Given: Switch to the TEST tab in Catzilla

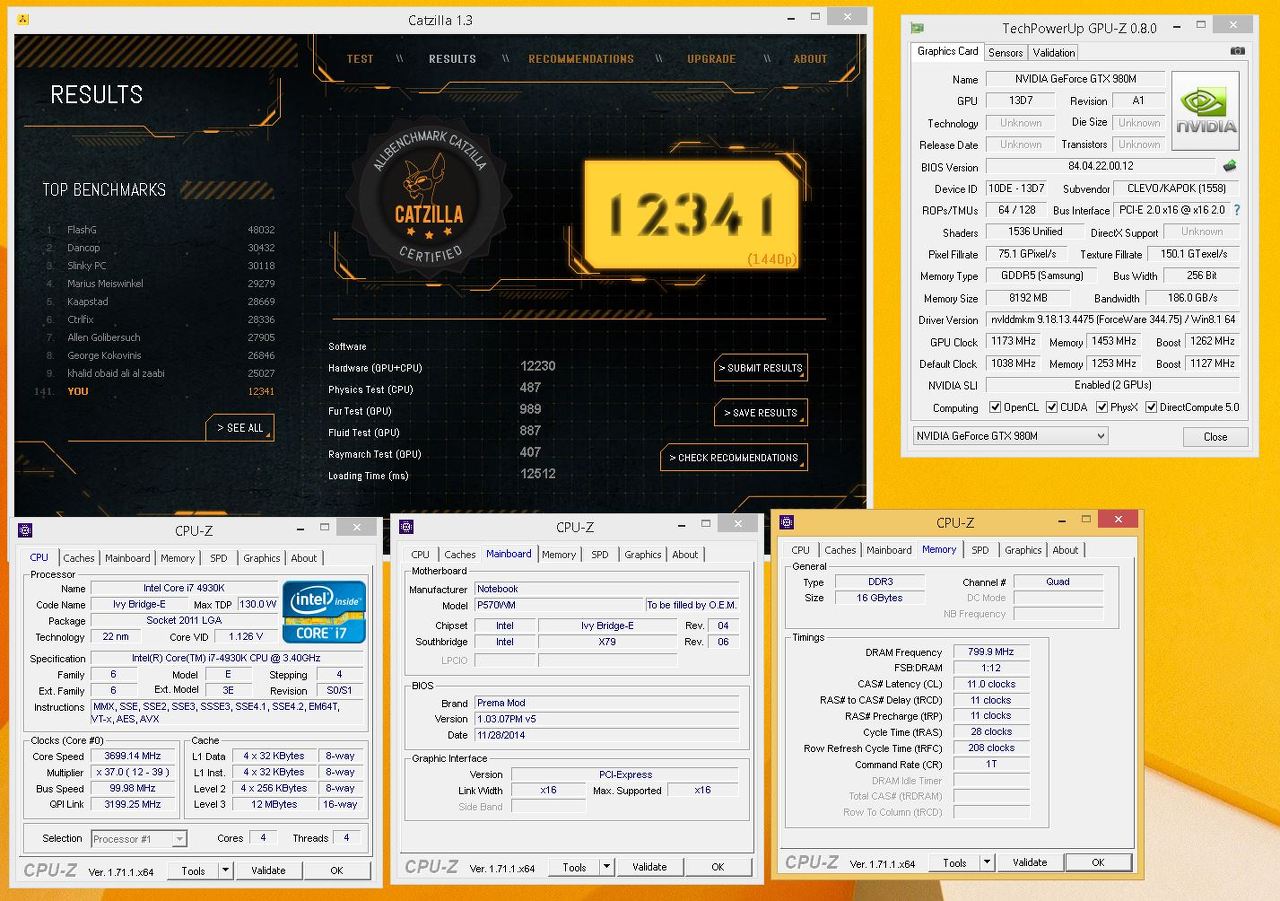Looking at the screenshot, I should coord(360,59).
